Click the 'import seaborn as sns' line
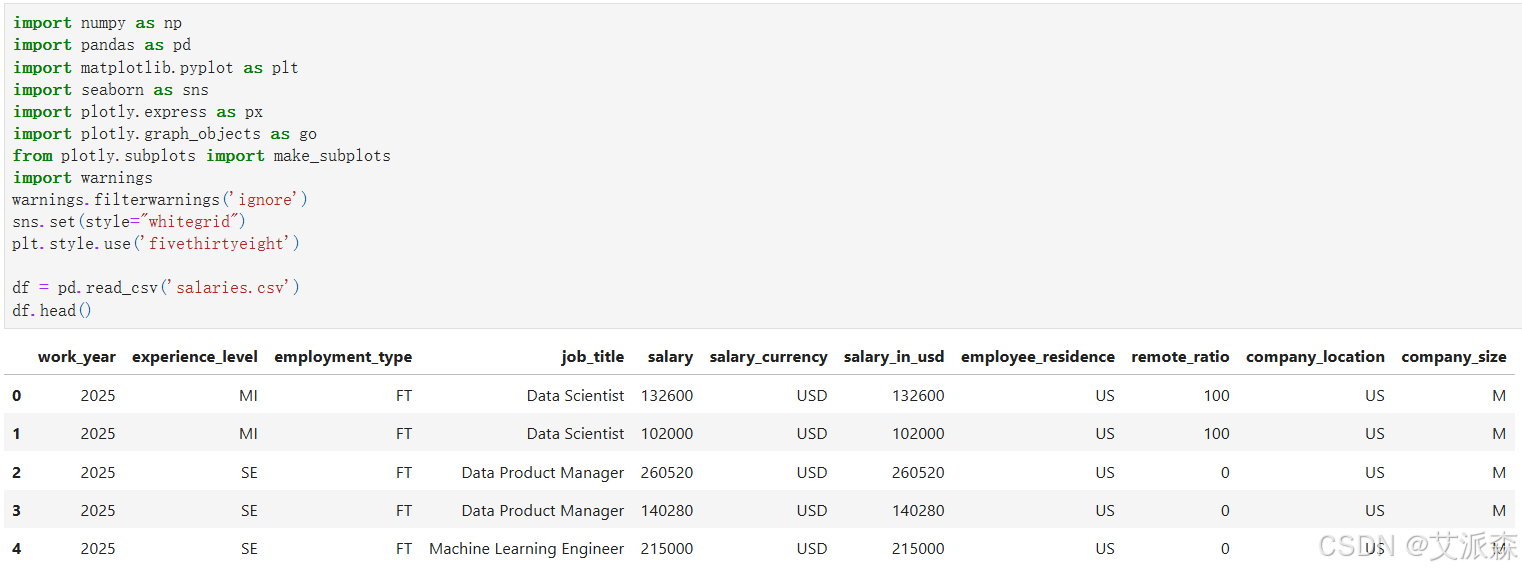 [x=110, y=89]
